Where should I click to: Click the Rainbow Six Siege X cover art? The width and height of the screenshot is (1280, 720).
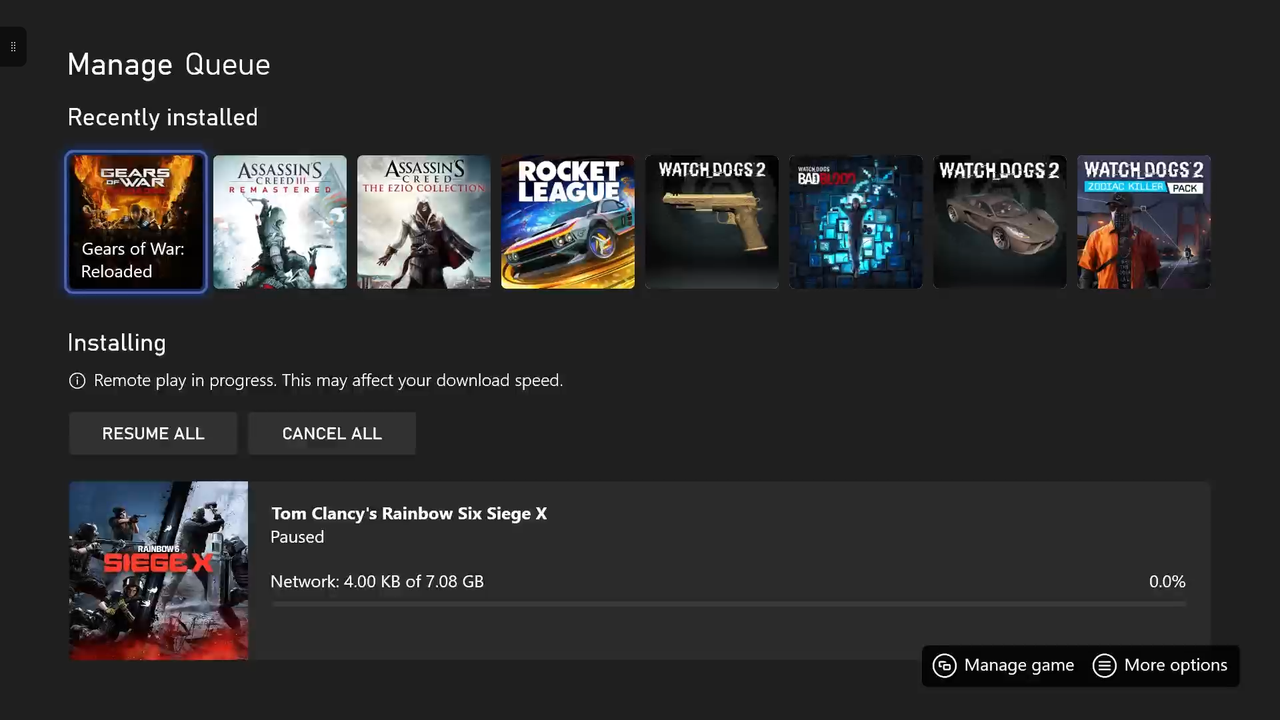(159, 571)
